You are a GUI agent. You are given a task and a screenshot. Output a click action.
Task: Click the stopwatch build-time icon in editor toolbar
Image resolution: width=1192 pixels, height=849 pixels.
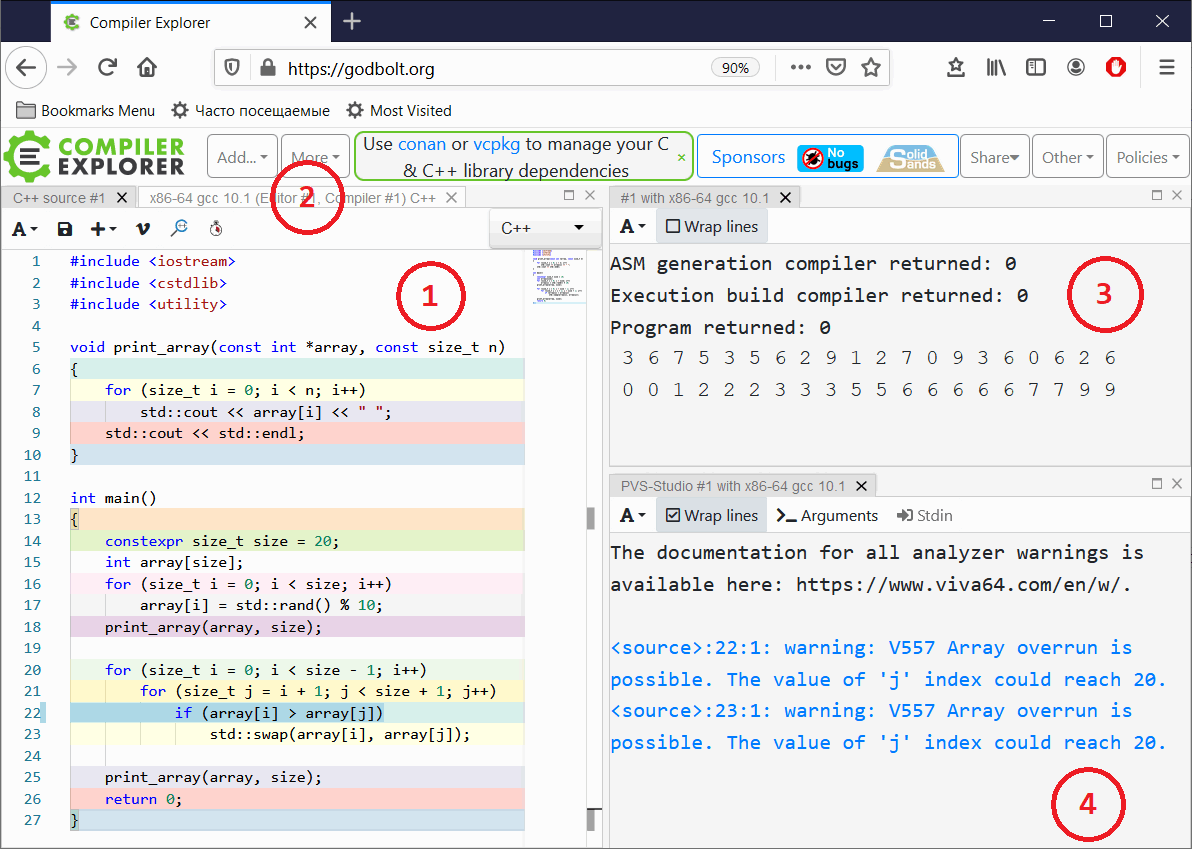click(x=216, y=229)
